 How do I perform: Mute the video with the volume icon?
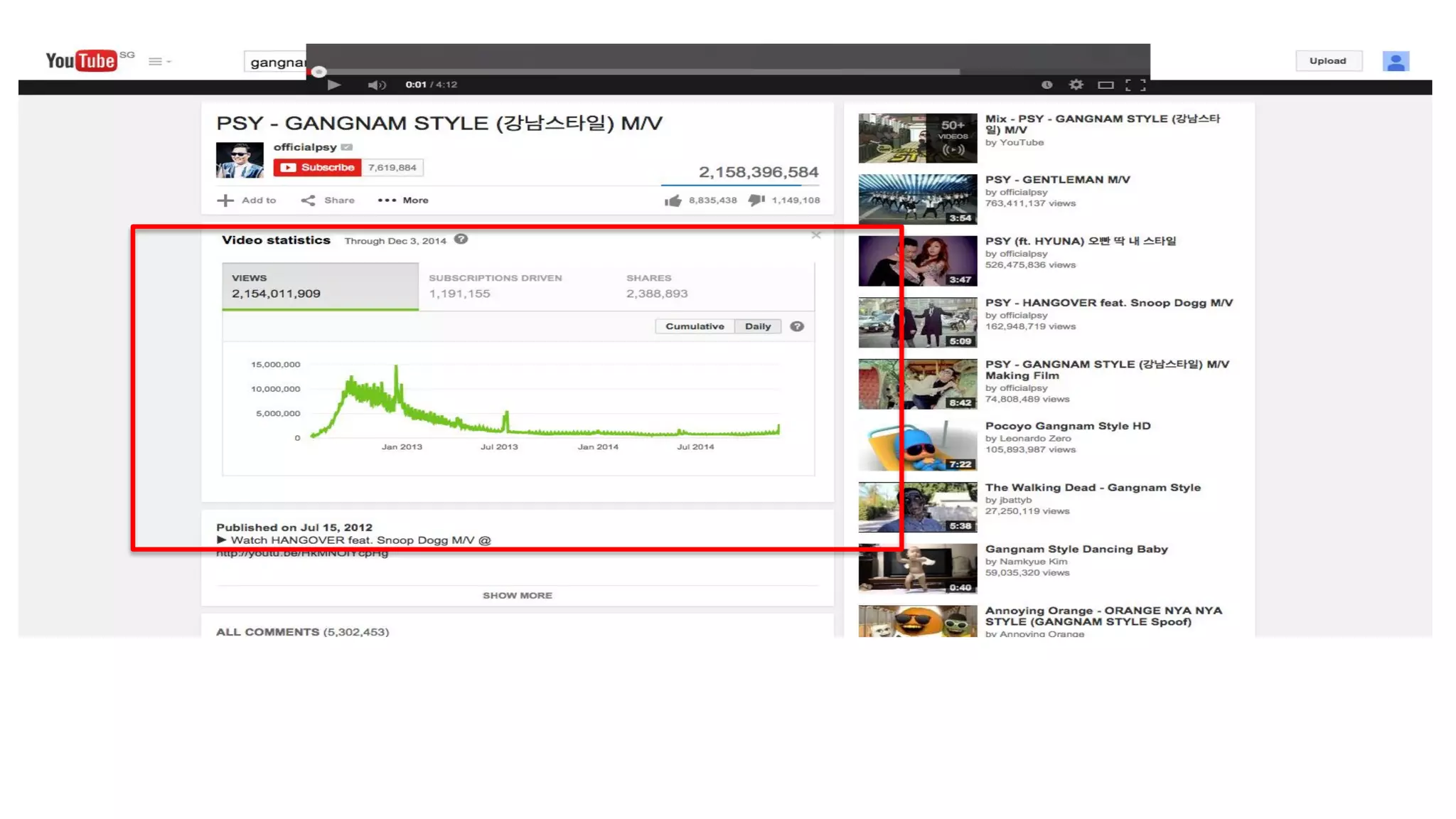375,85
